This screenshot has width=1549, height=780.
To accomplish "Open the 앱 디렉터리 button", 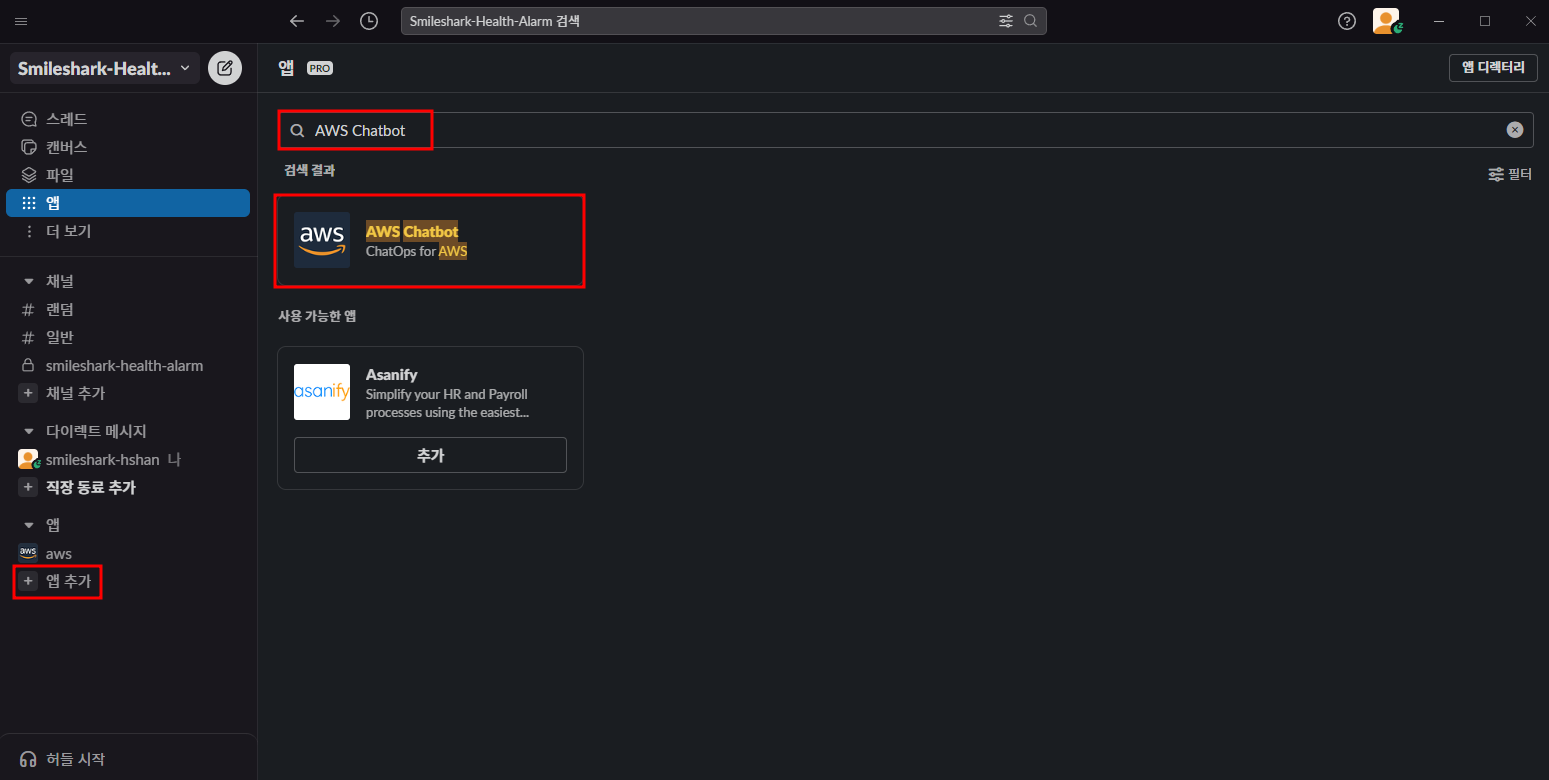I will coord(1493,68).
